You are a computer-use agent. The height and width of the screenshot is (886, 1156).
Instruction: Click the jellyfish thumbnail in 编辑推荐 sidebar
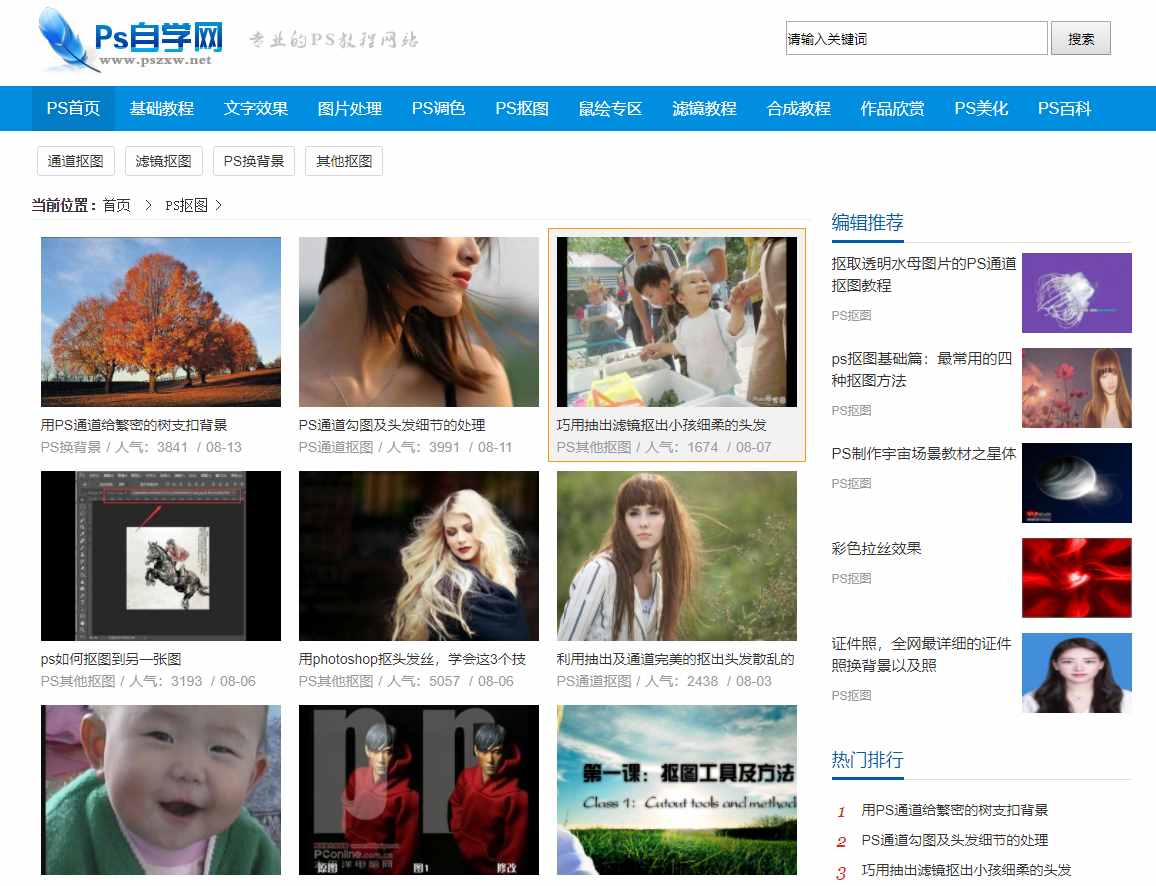coord(1076,292)
